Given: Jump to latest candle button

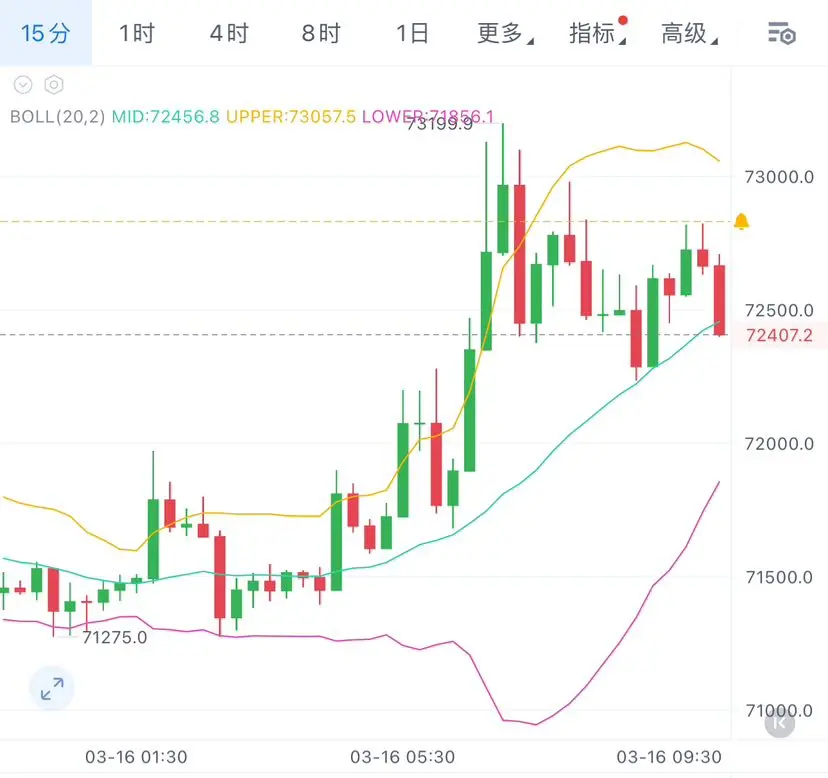Looking at the screenshot, I should [x=779, y=723].
